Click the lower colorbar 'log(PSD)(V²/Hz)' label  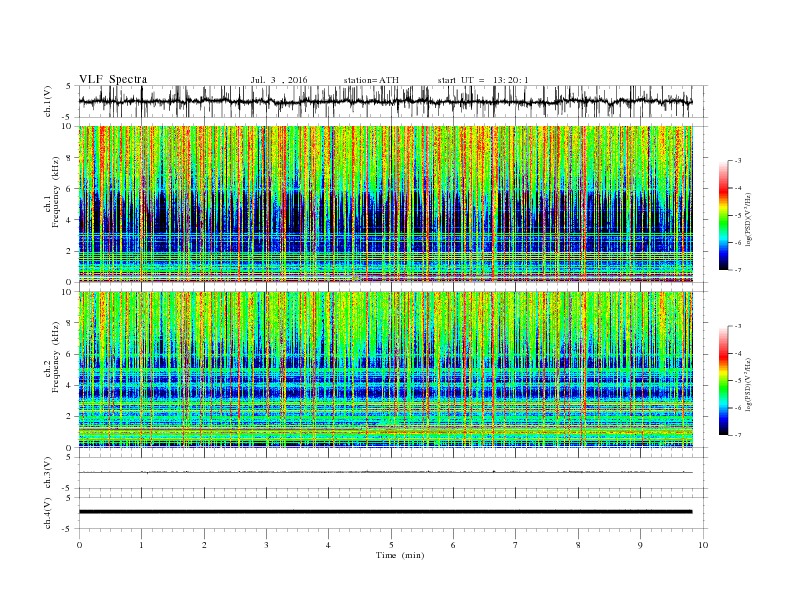(x=749, y=384)
